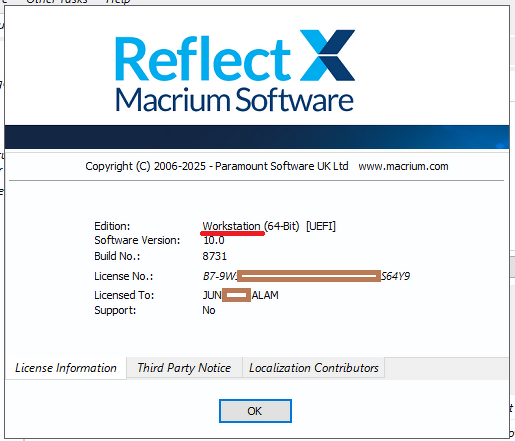Click the Build No. value 8731
Image resolution: width=515 pixels, height=441 pixels.
(x=214, y=256)
